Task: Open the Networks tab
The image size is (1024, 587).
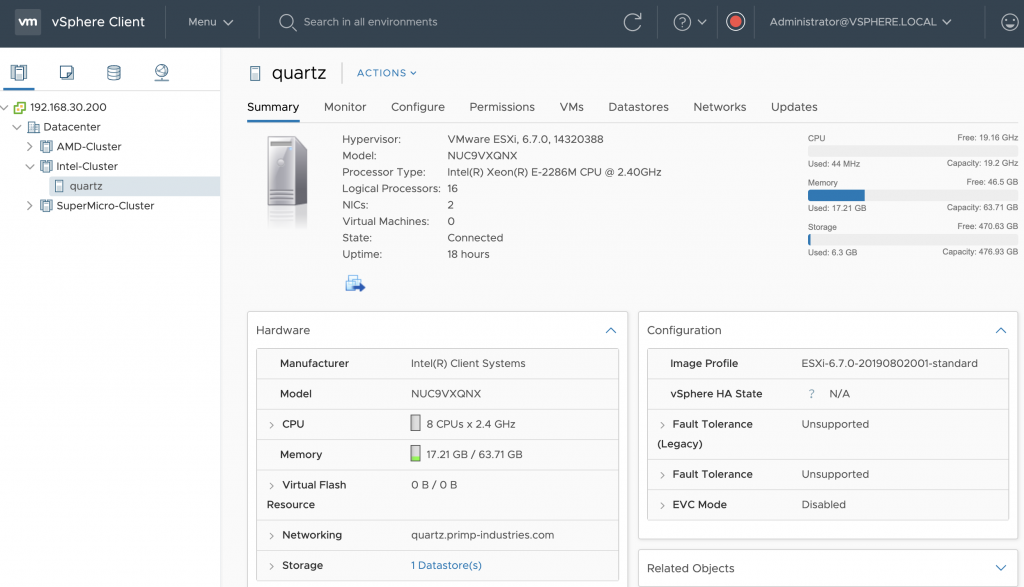Action: point(720,107)
